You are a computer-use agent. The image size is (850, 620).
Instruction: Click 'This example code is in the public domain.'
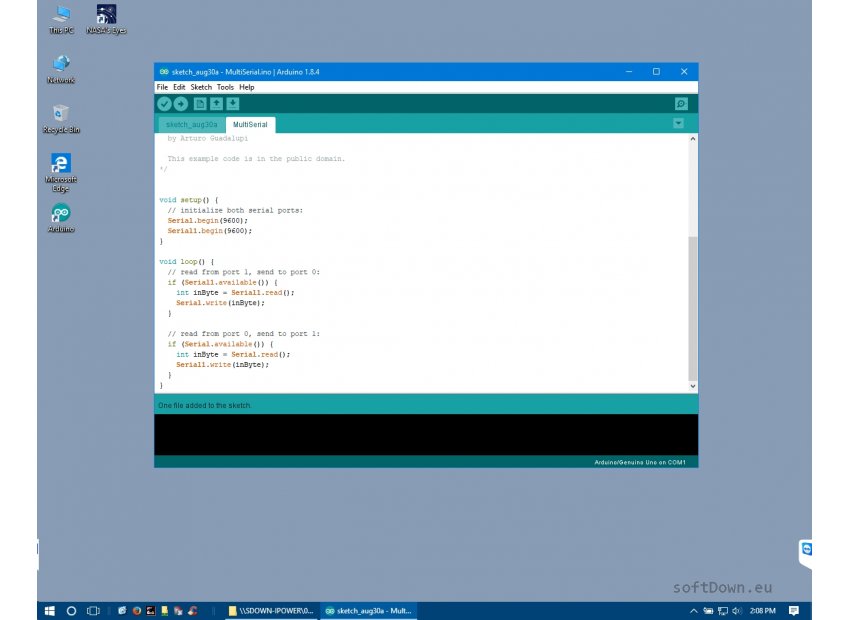point(256,159)
